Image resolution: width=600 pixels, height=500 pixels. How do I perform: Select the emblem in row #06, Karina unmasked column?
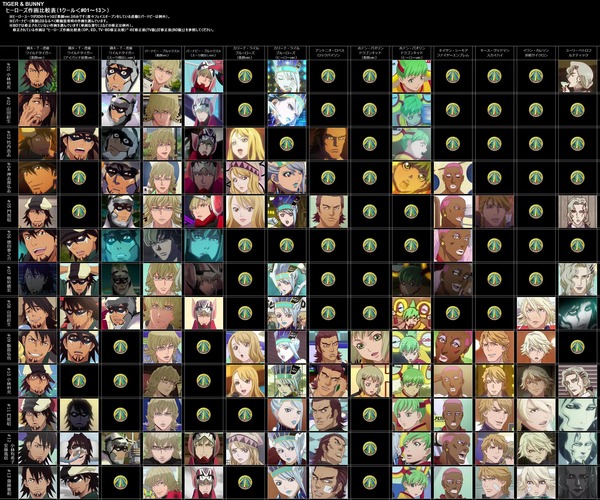pyautogui.click(x=245, y=245)
